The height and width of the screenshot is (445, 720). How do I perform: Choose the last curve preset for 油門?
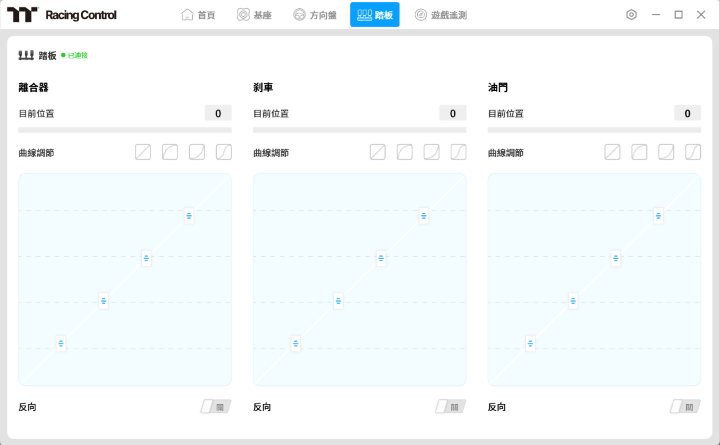coord(693,152)
